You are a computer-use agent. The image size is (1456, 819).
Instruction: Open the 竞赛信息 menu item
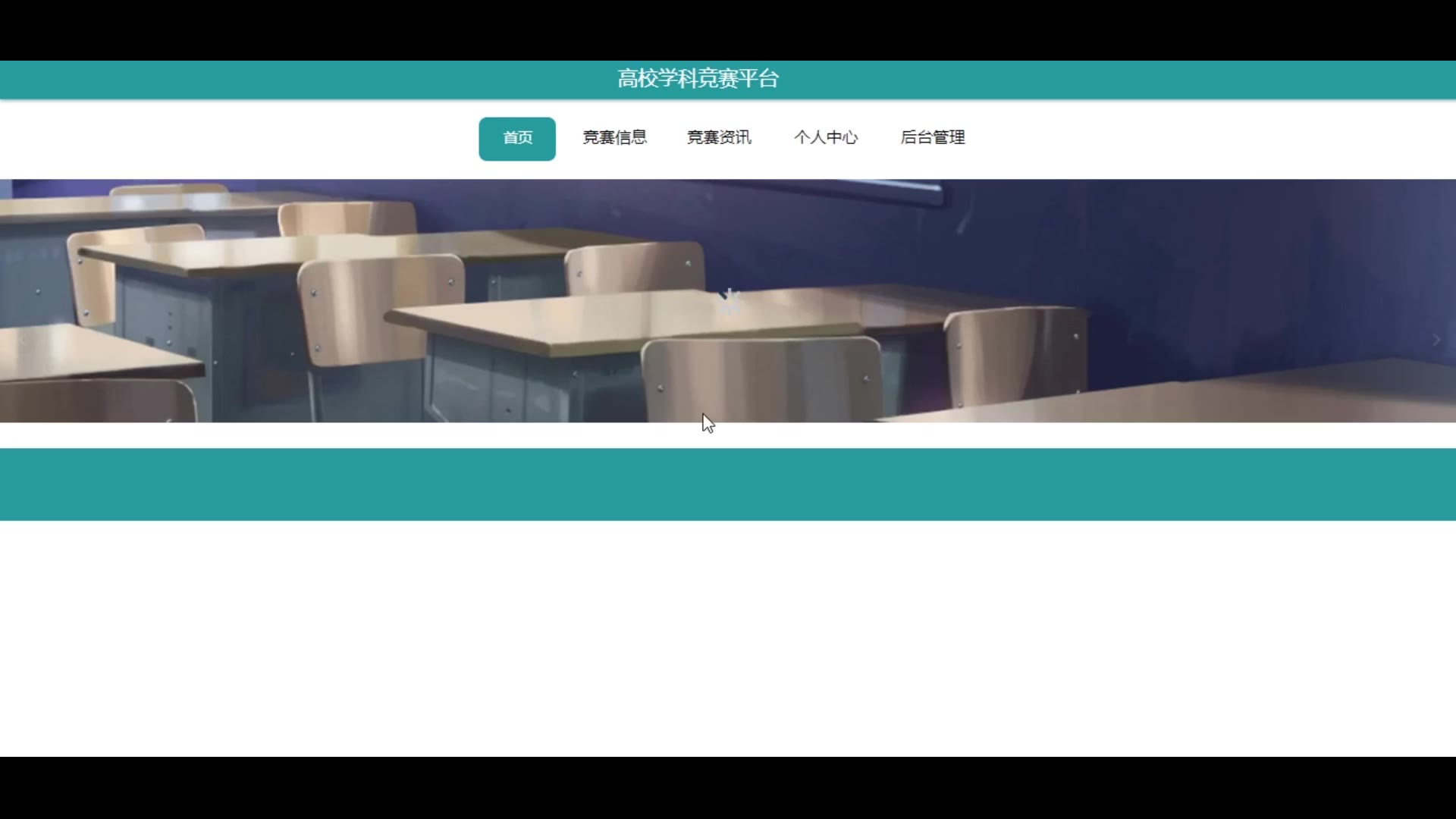(614, 138)
